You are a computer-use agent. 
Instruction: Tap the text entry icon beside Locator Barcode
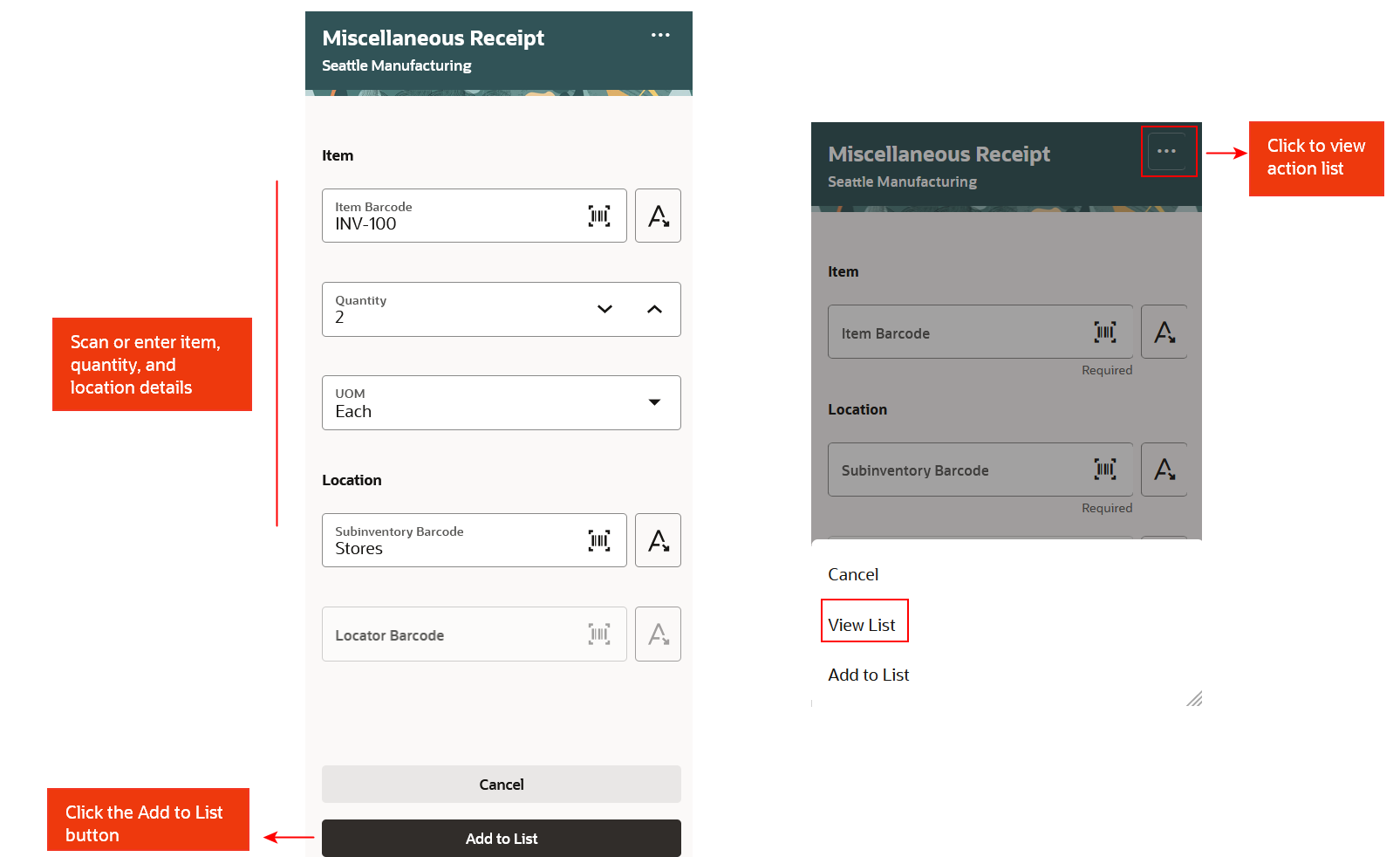click(x=658, y=634)
